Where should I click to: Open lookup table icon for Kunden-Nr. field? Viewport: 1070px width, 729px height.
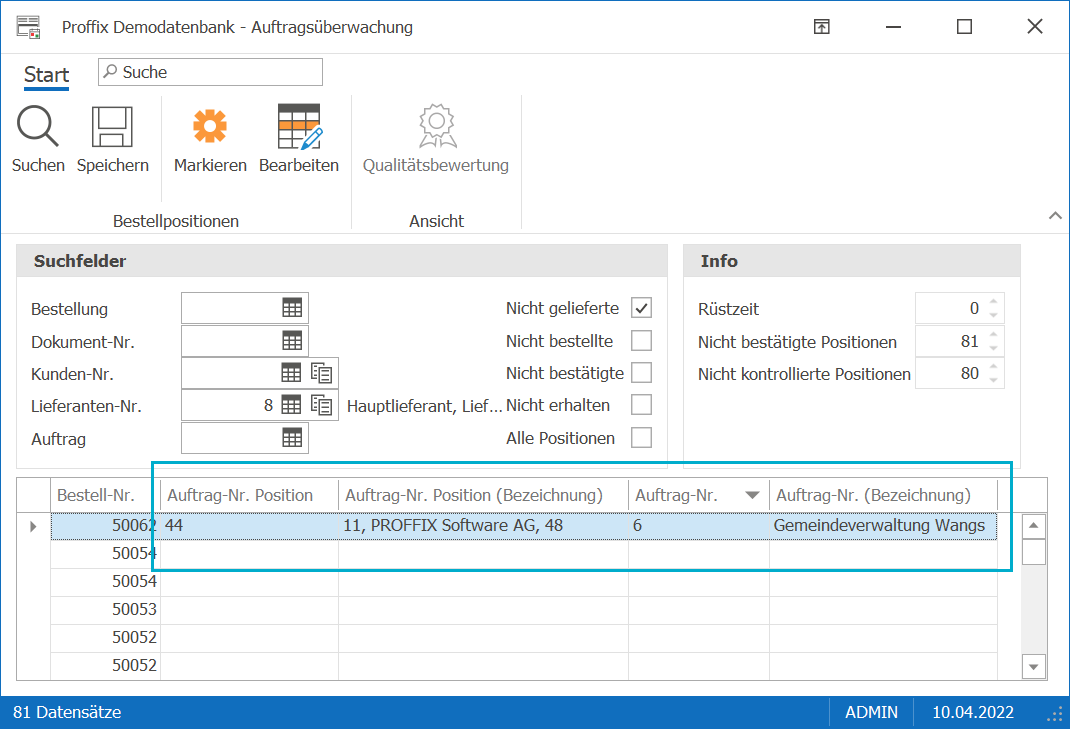291,373
